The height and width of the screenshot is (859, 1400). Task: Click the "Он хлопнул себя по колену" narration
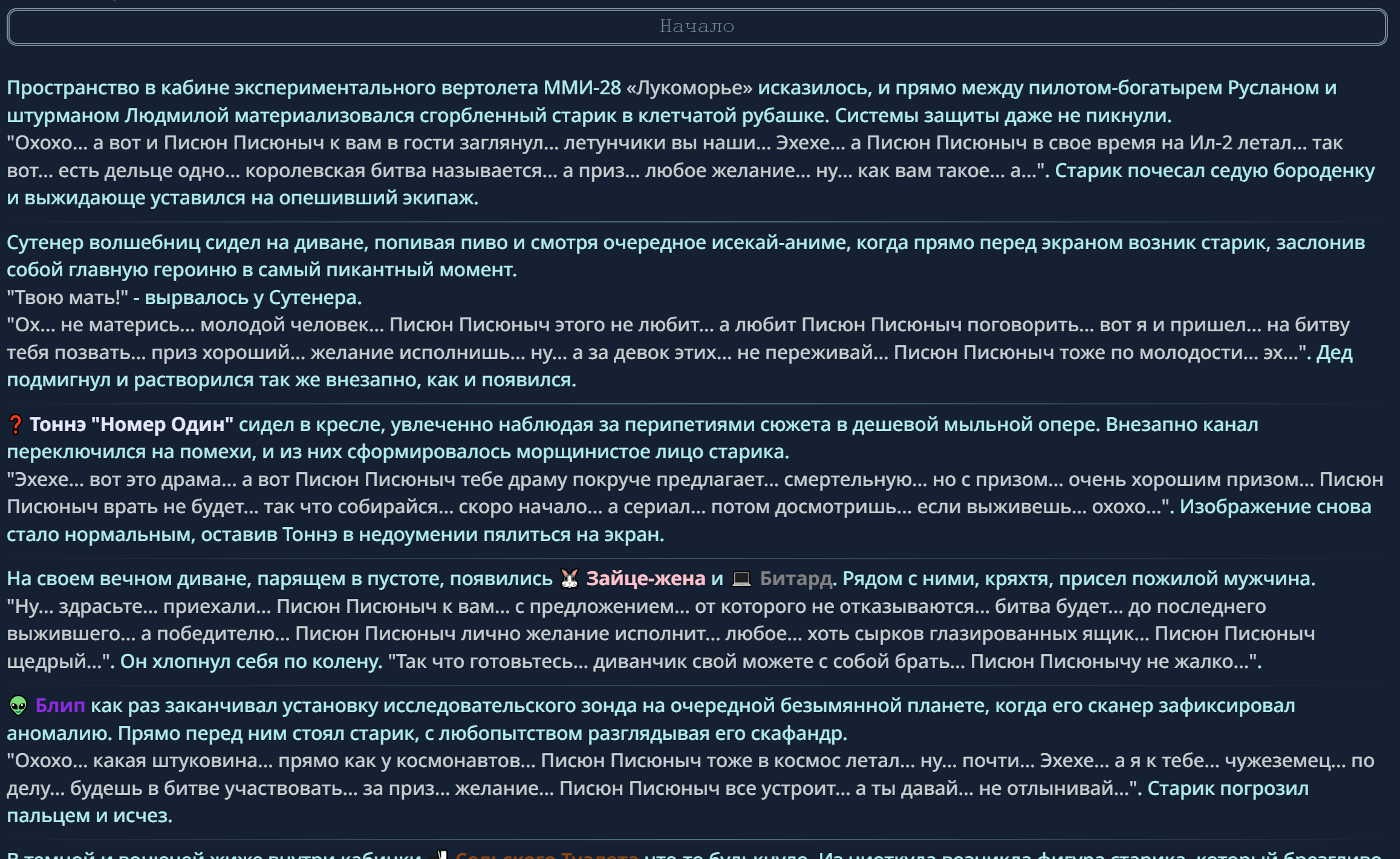251,661
